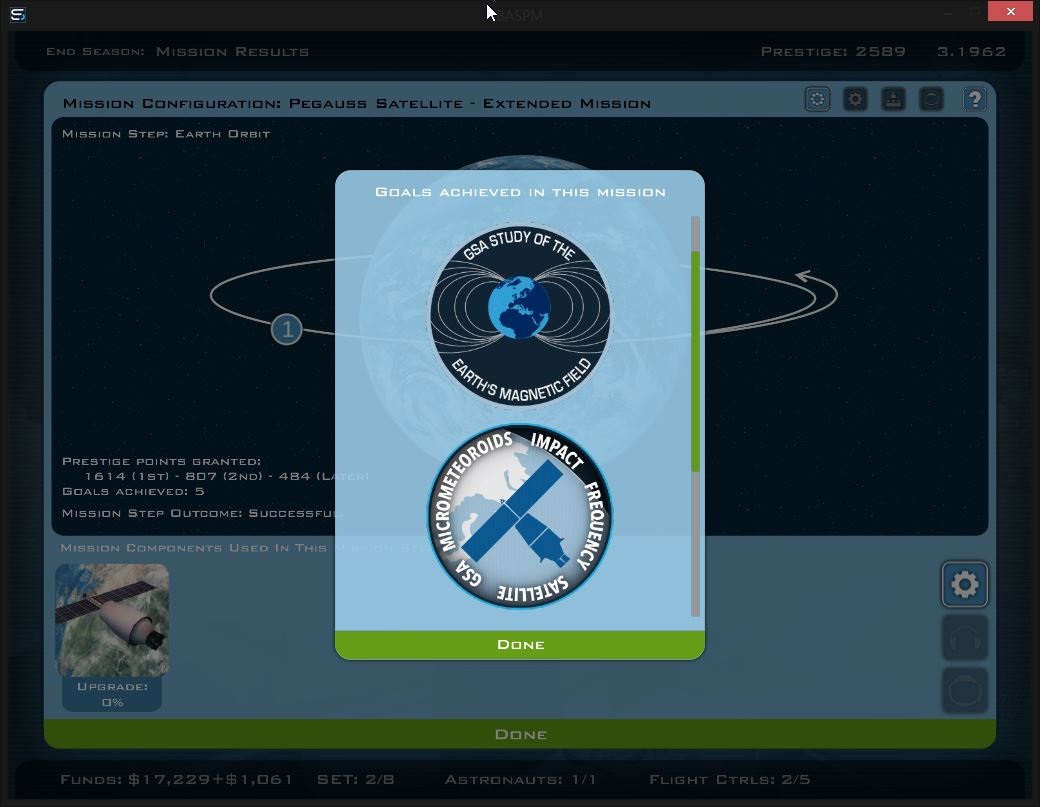Click the 'Goals achieved: 5' text
This screenshot has height=807, width=1040.
(133, 491)
